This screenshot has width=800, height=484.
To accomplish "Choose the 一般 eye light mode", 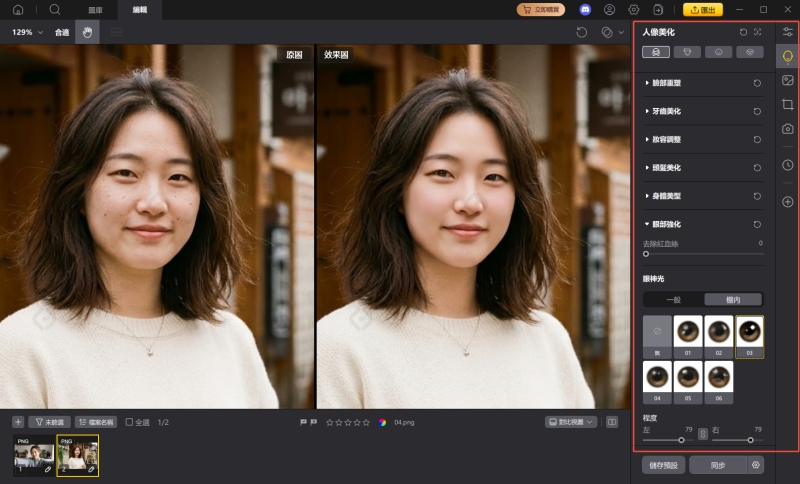I will point(673,299).
